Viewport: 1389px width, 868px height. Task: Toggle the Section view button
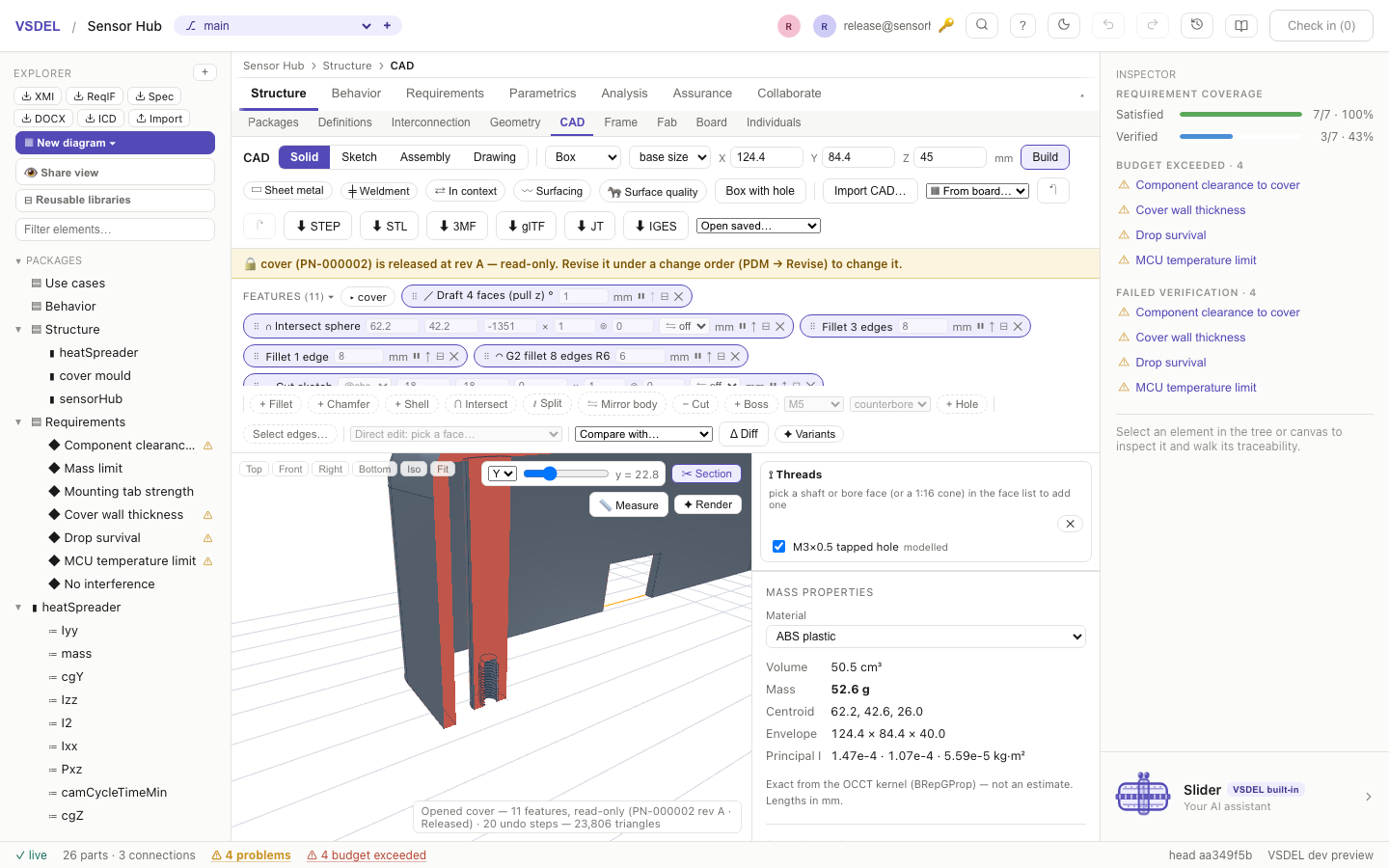707,474
